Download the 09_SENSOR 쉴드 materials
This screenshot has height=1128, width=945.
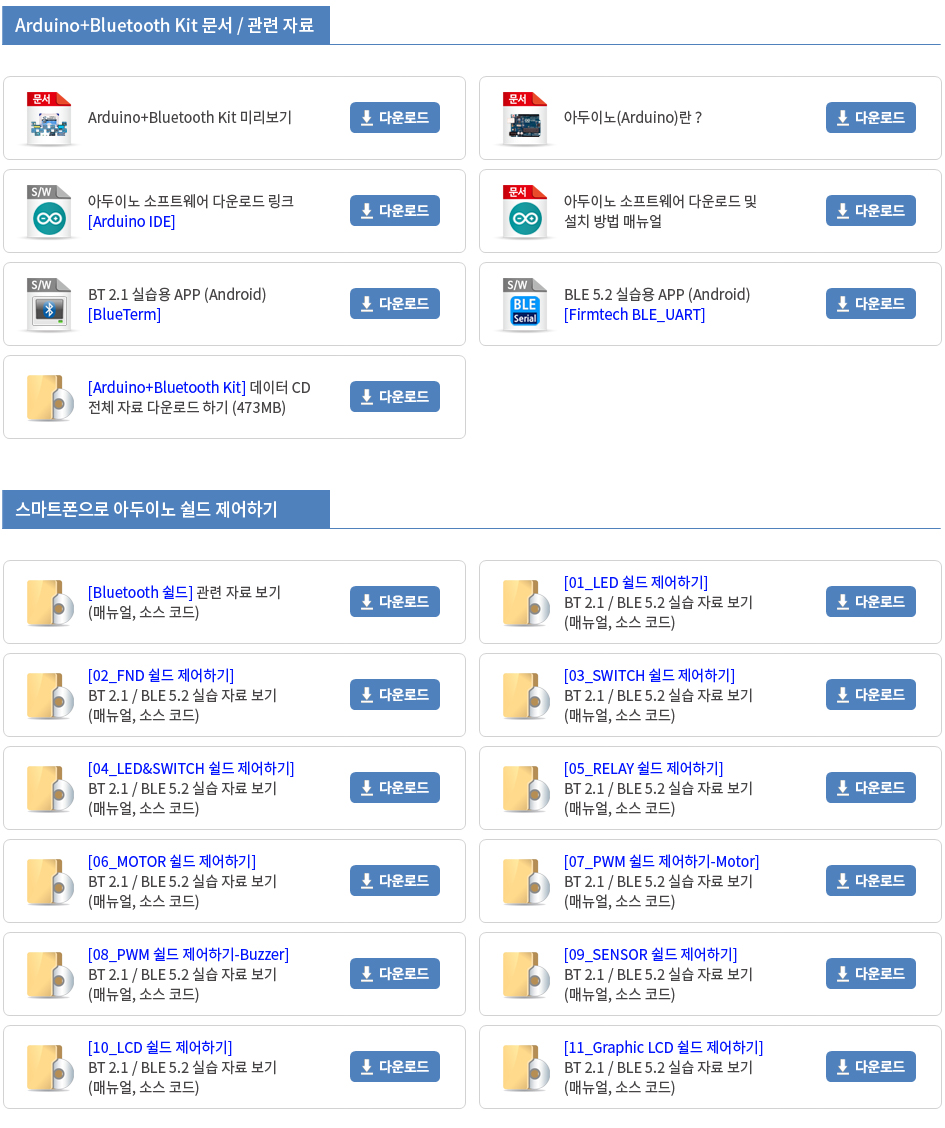pyautogui.click(x=871, y=973)
